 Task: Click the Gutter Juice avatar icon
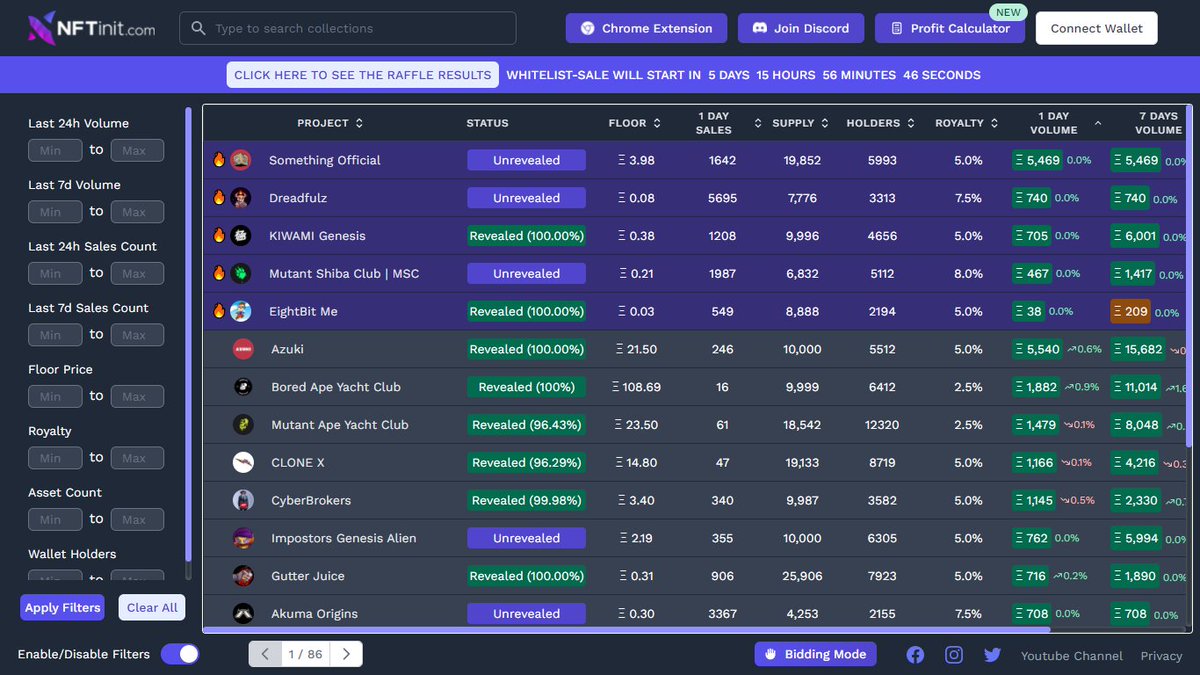click(x=243, y=576)
